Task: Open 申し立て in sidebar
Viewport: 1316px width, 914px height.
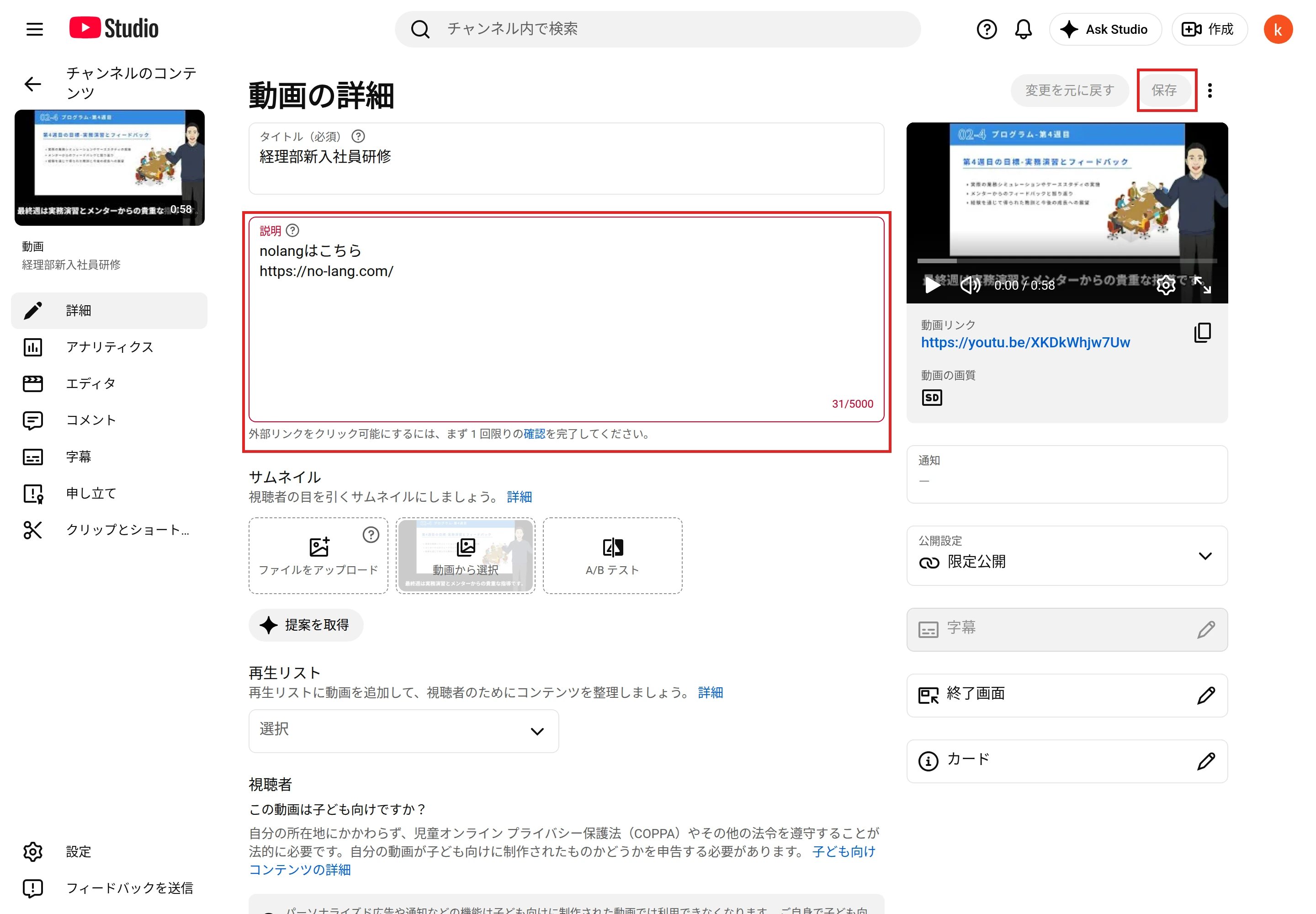Action: [109, 493]
